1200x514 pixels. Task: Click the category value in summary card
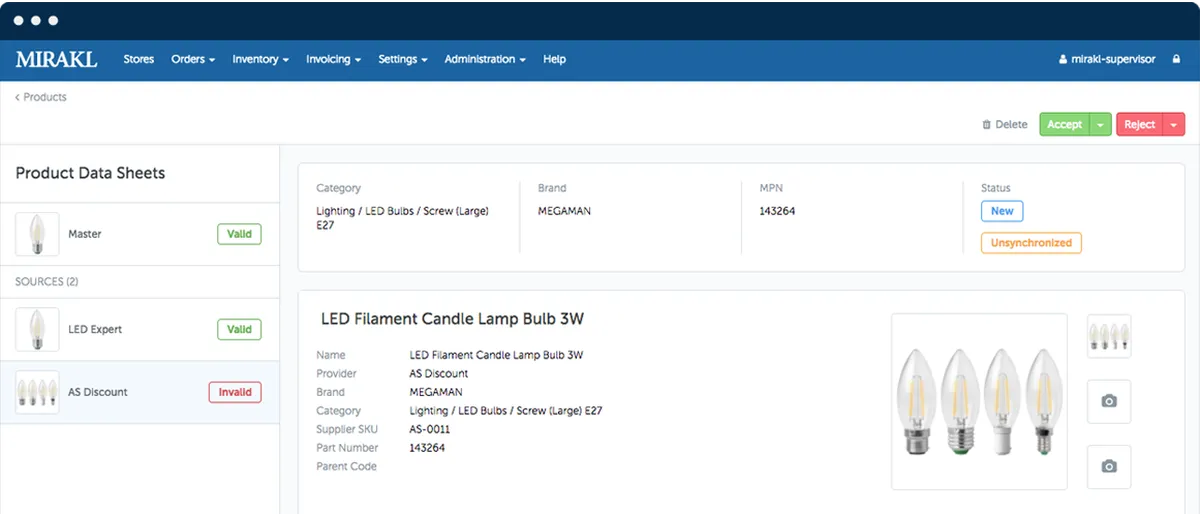coord(402,218)
